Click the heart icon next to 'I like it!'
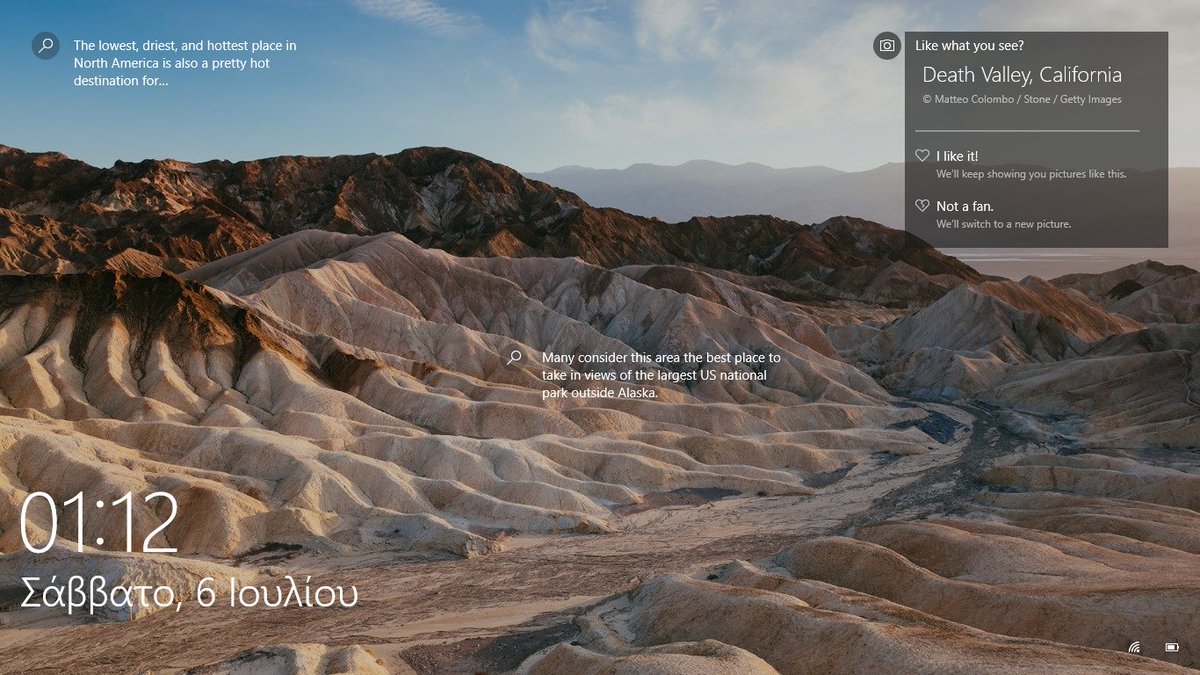This screenshot has width=1200, height=675. click(921, 155)
